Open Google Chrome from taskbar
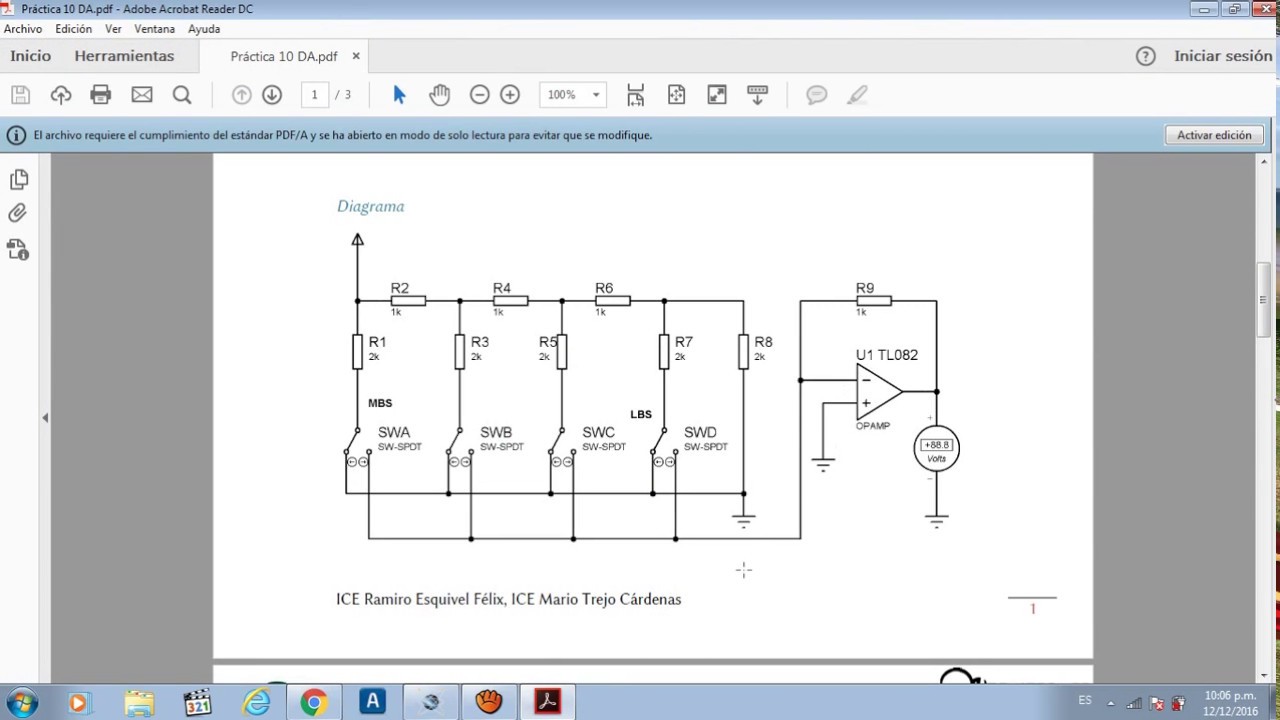The width and height of the screenshot is (1280, 720). point(314,703)
